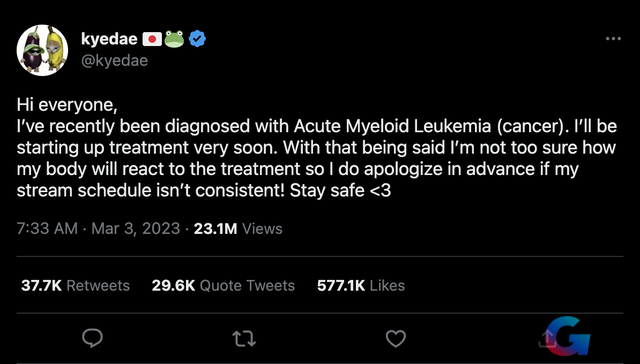The image size is (640, 364).
Task: Click the @kyedae handle
Action: click(x=114, y=61)
